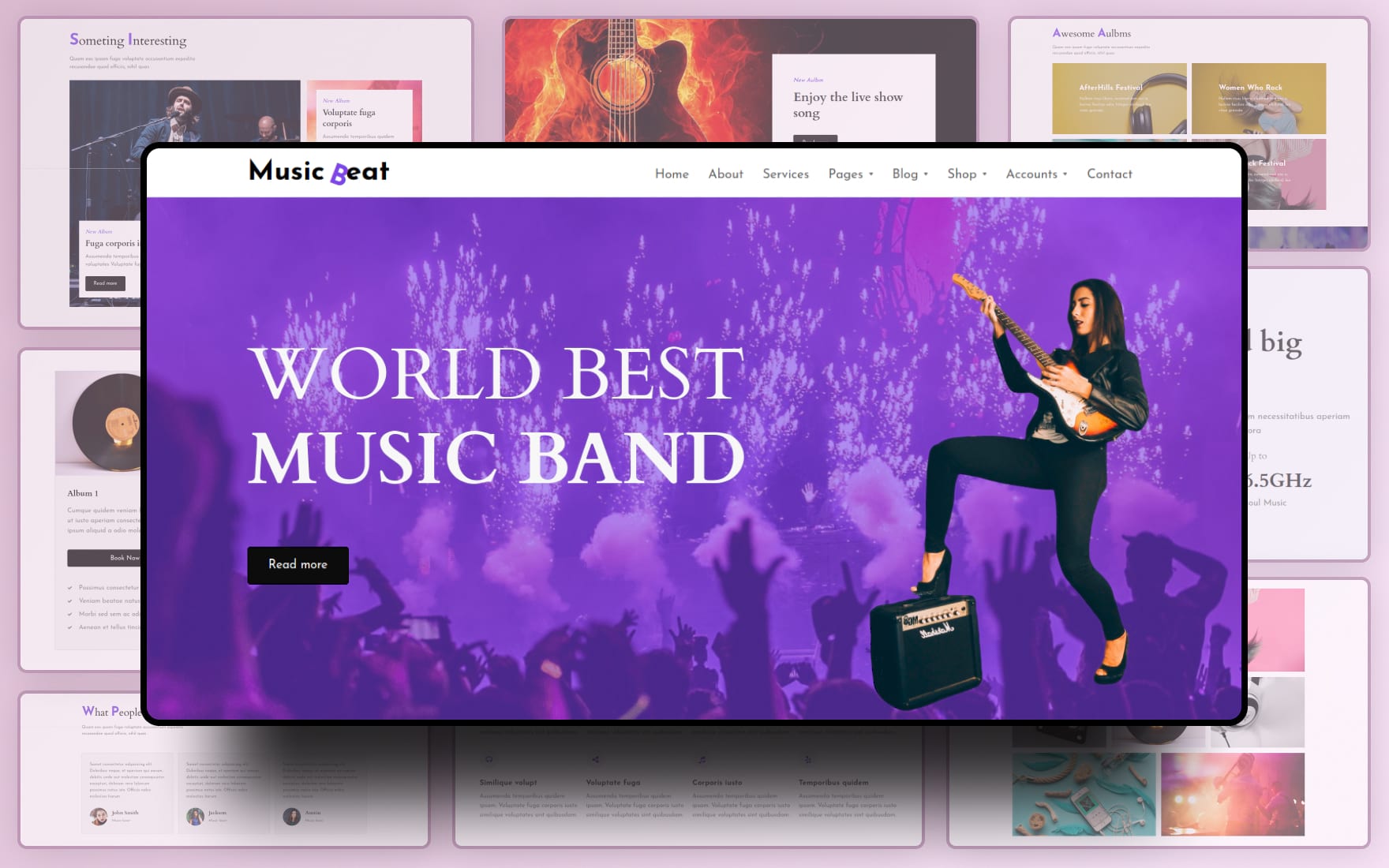
Task: Click the Music Beat logo
Action: click(x=317, y=172)
